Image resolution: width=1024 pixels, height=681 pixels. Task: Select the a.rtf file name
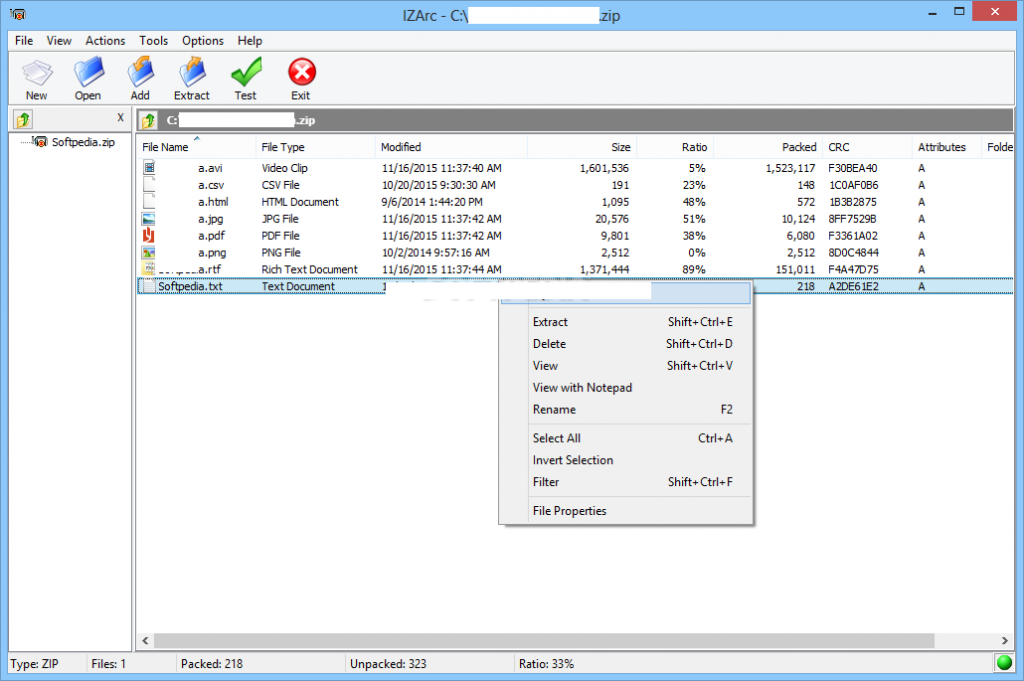coord(210,269)
